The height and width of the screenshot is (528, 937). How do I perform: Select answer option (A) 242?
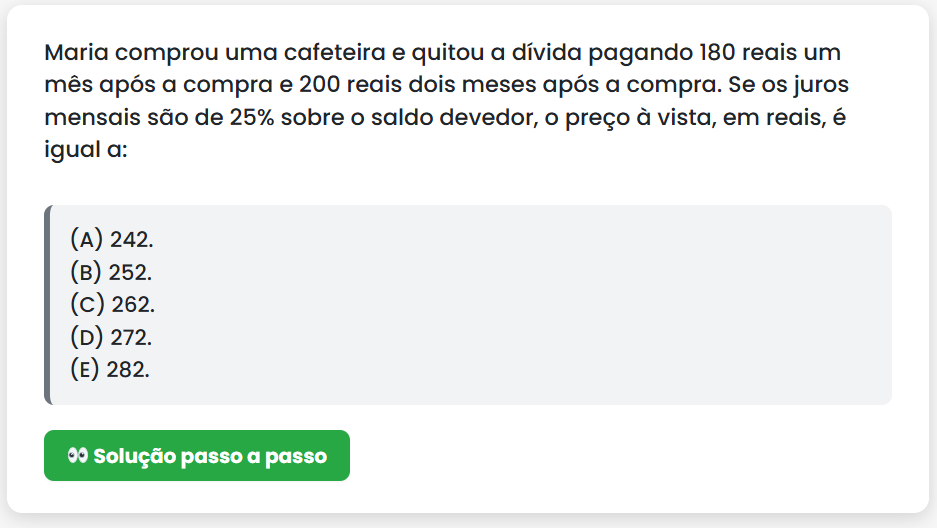tap(111, 240)
